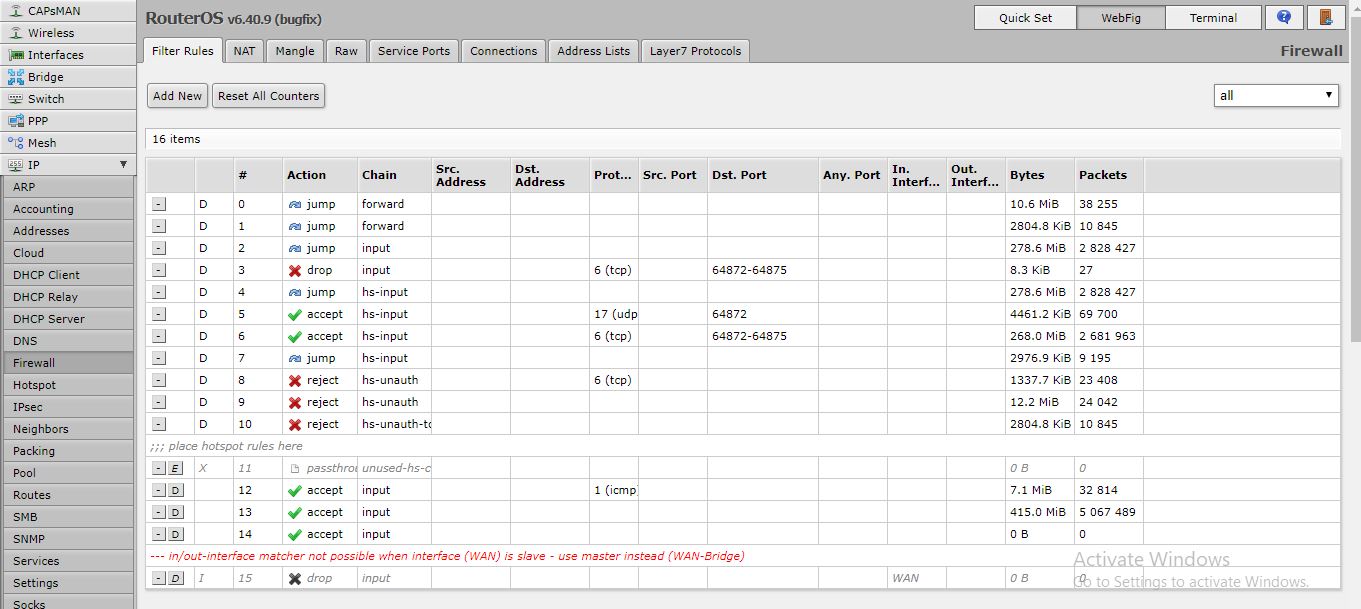Remove rule 0 with minus button
The height and width of the screenshot is (609, 1361).
pos(159,204)
